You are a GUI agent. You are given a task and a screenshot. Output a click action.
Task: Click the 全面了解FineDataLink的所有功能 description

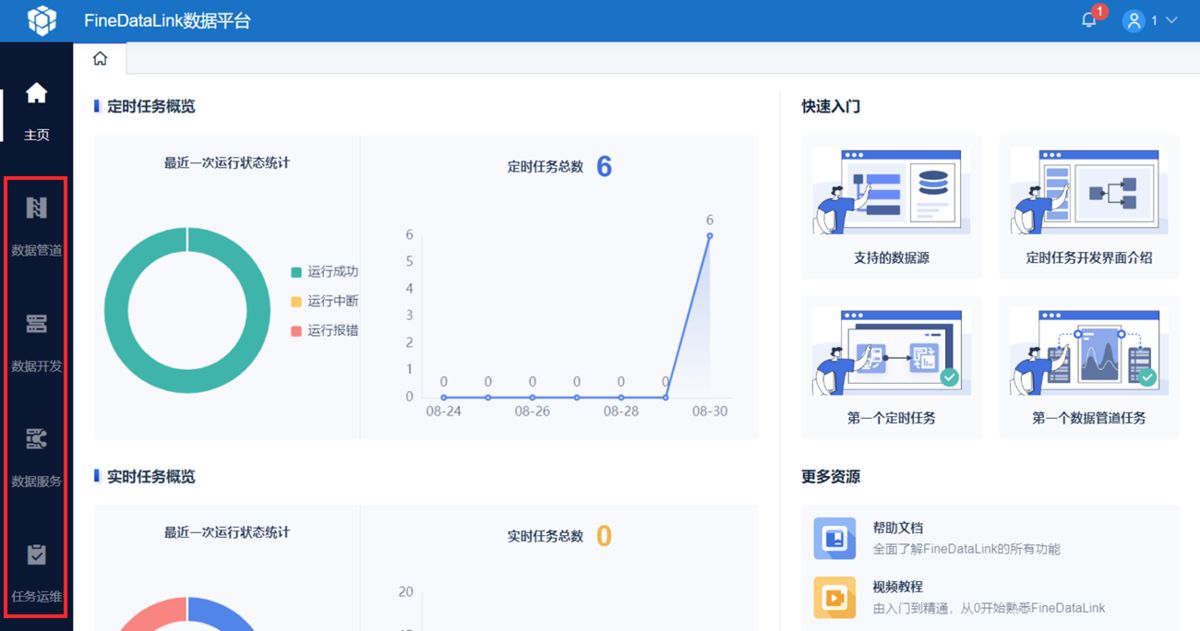[x=967, y=549]
